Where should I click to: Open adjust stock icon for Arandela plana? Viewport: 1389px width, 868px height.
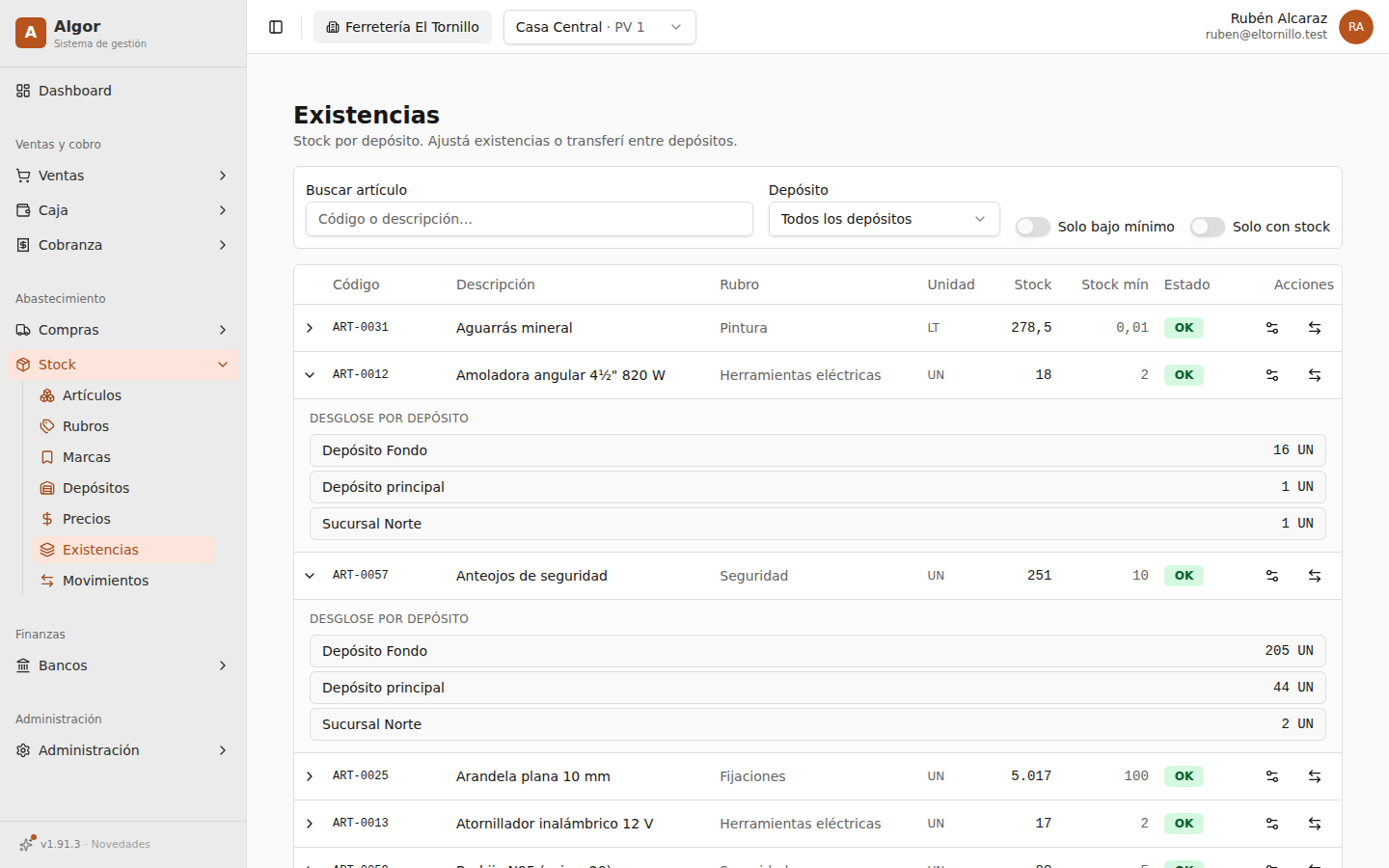coord(1272,776)
